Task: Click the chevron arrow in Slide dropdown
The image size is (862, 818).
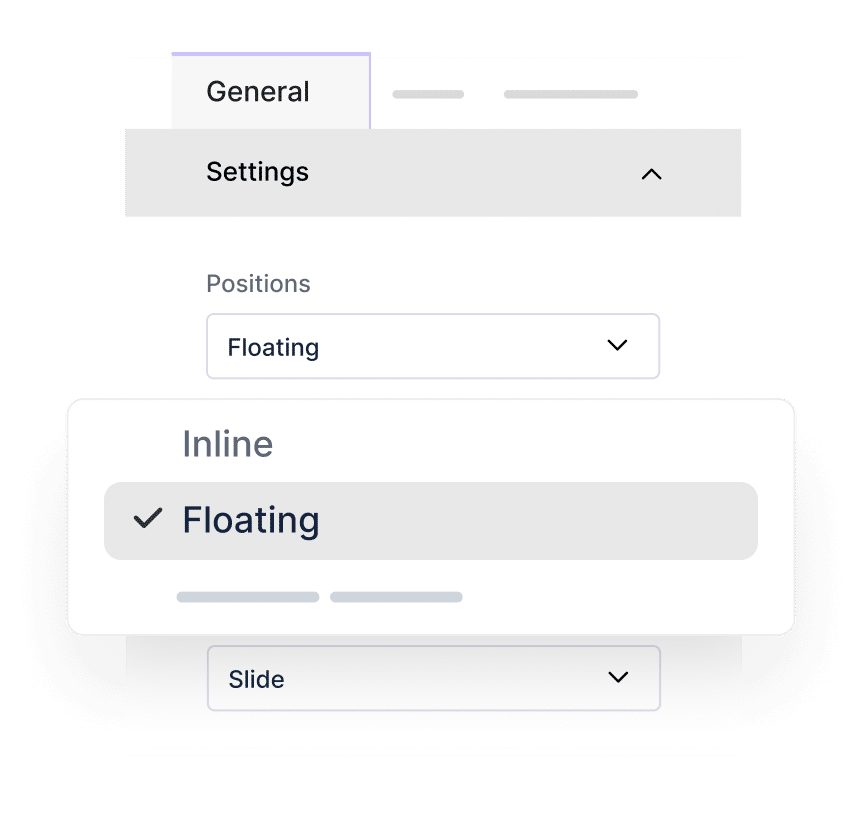Action: [x=618, y=678]
